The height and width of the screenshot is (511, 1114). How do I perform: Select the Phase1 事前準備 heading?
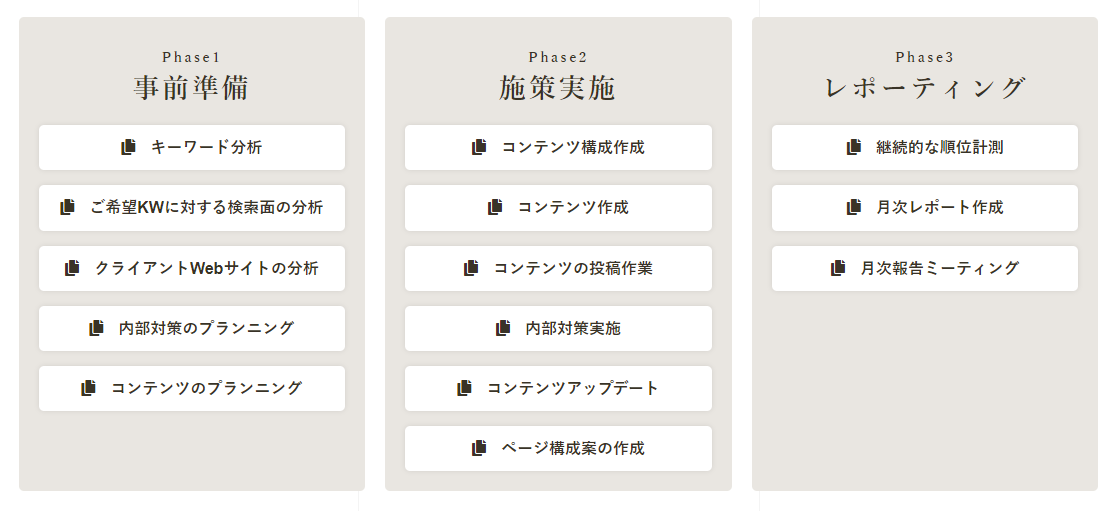click(192, 77)
